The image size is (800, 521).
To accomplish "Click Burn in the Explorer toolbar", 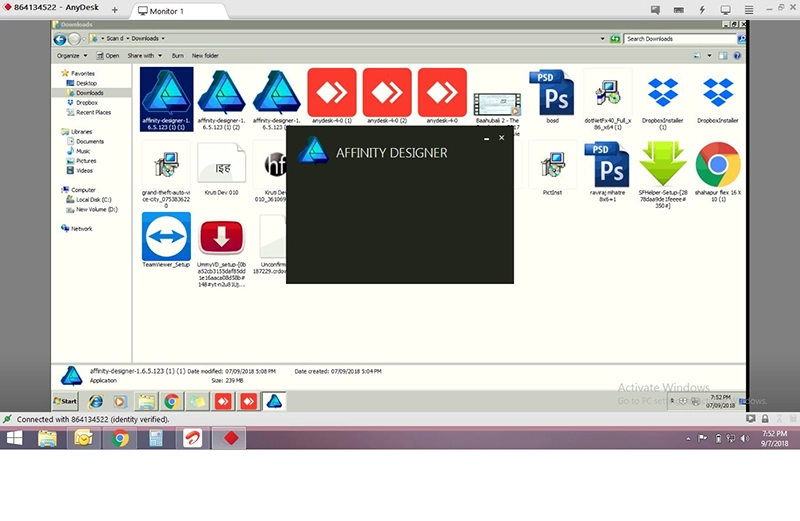I will pos(178,56).
